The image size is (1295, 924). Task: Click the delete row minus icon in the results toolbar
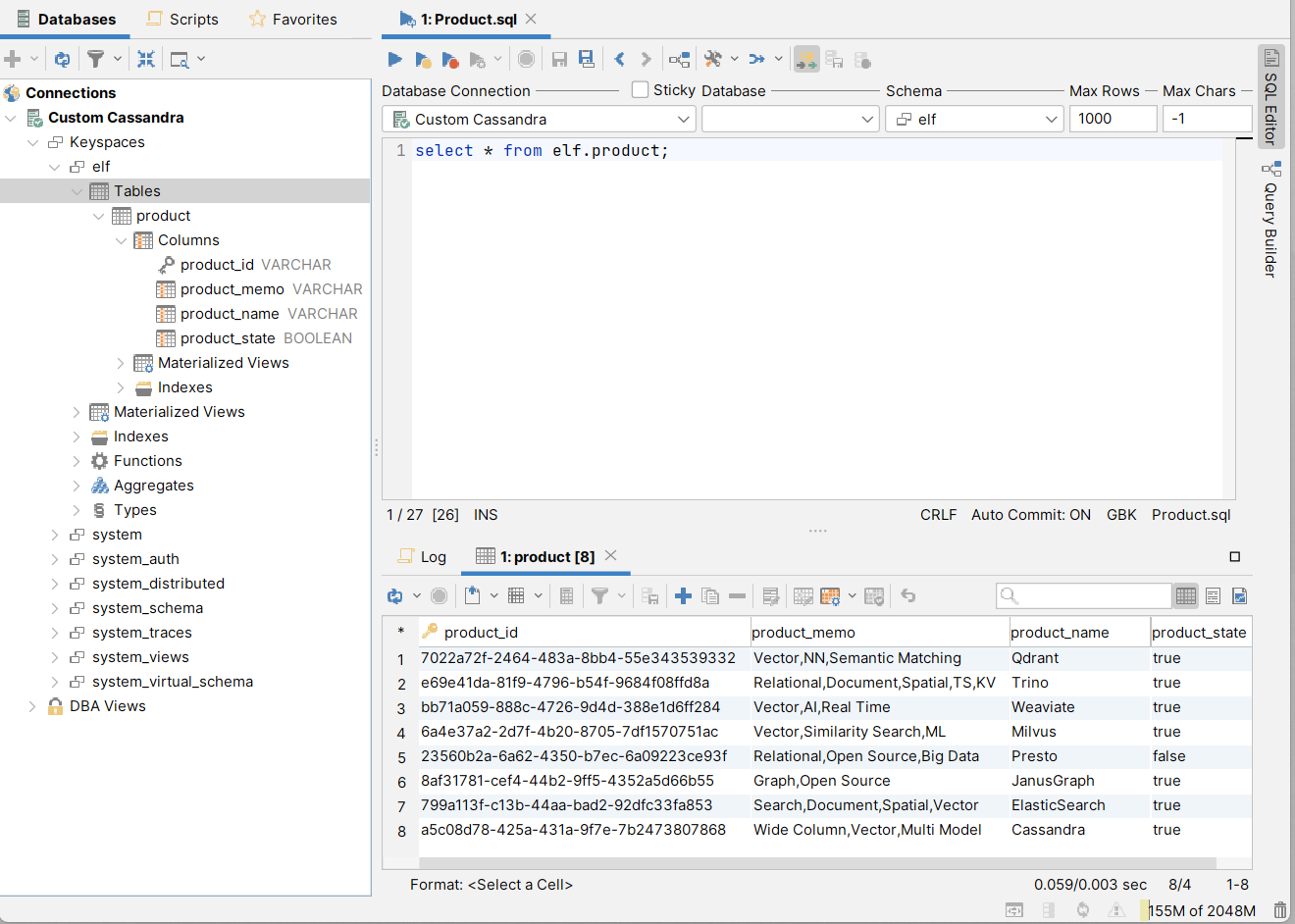pyautogui.click(x=738, y=595)
